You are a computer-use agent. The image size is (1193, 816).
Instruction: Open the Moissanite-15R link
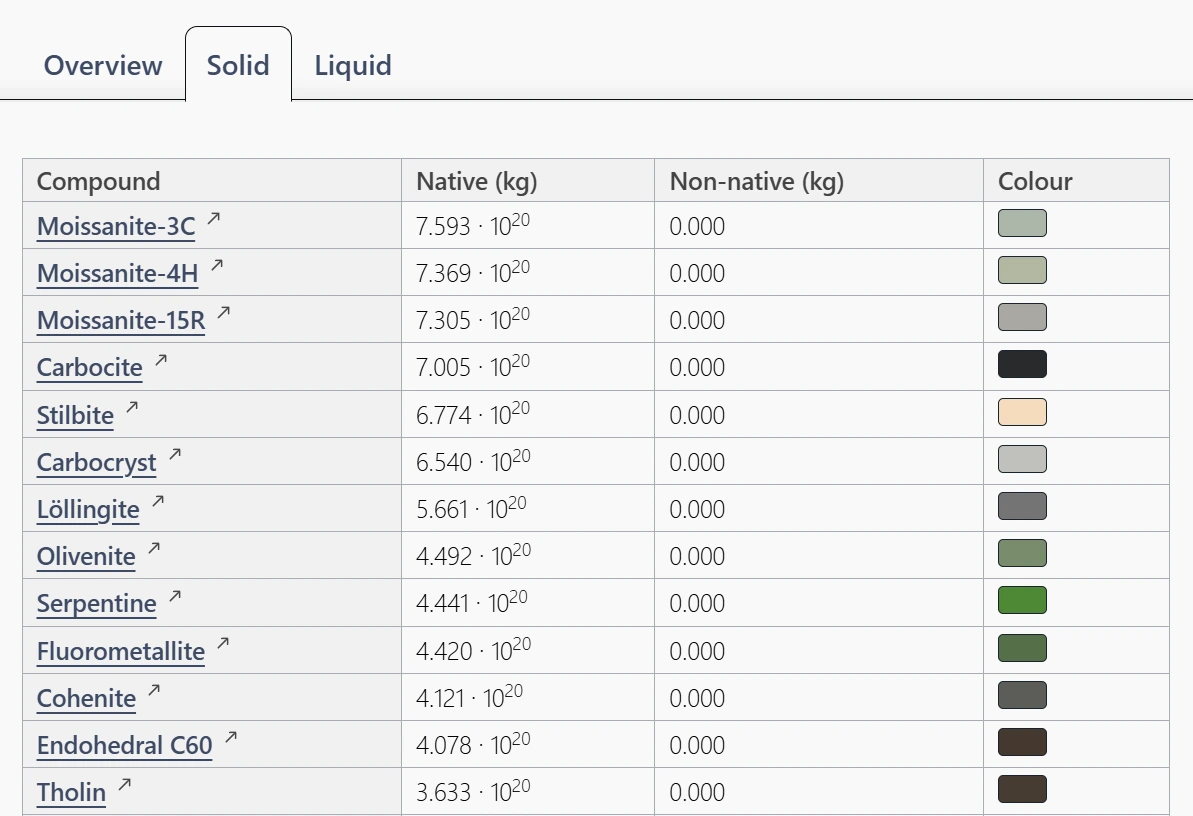pos(121,320)
